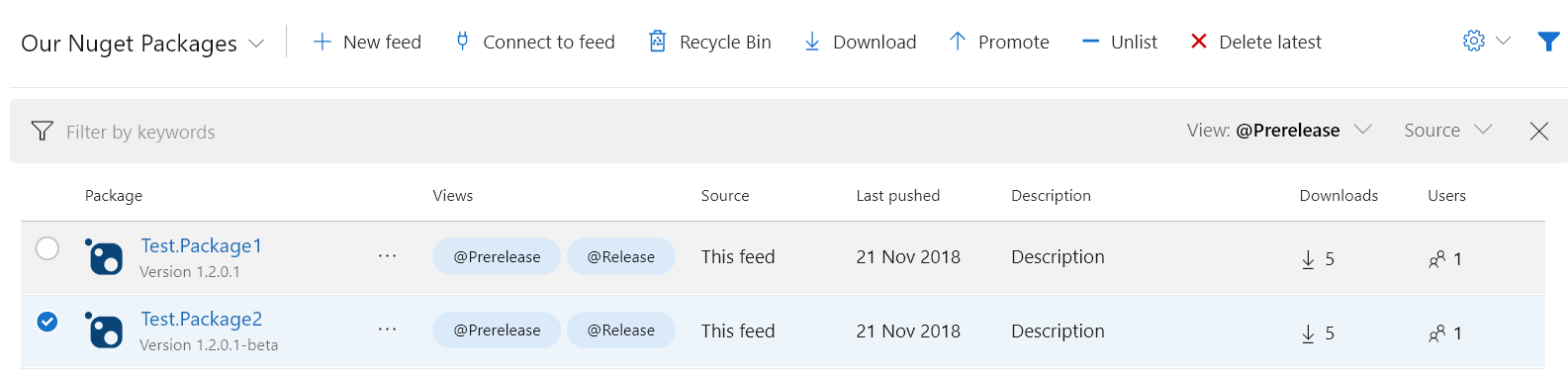The height and width of the screenshot is (379, 1568).
Task: Expand the View: @Prerelease dropdown
Action: (x=1279, y=131)
